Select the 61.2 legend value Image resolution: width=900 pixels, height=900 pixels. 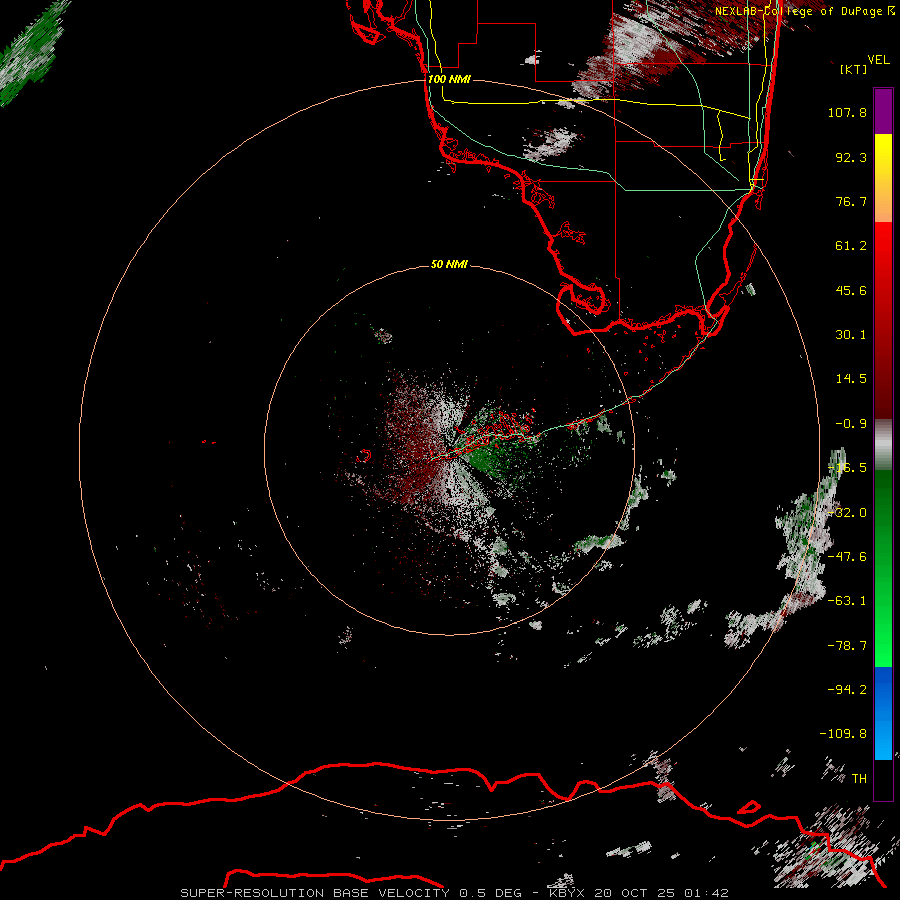pos(851,246)
